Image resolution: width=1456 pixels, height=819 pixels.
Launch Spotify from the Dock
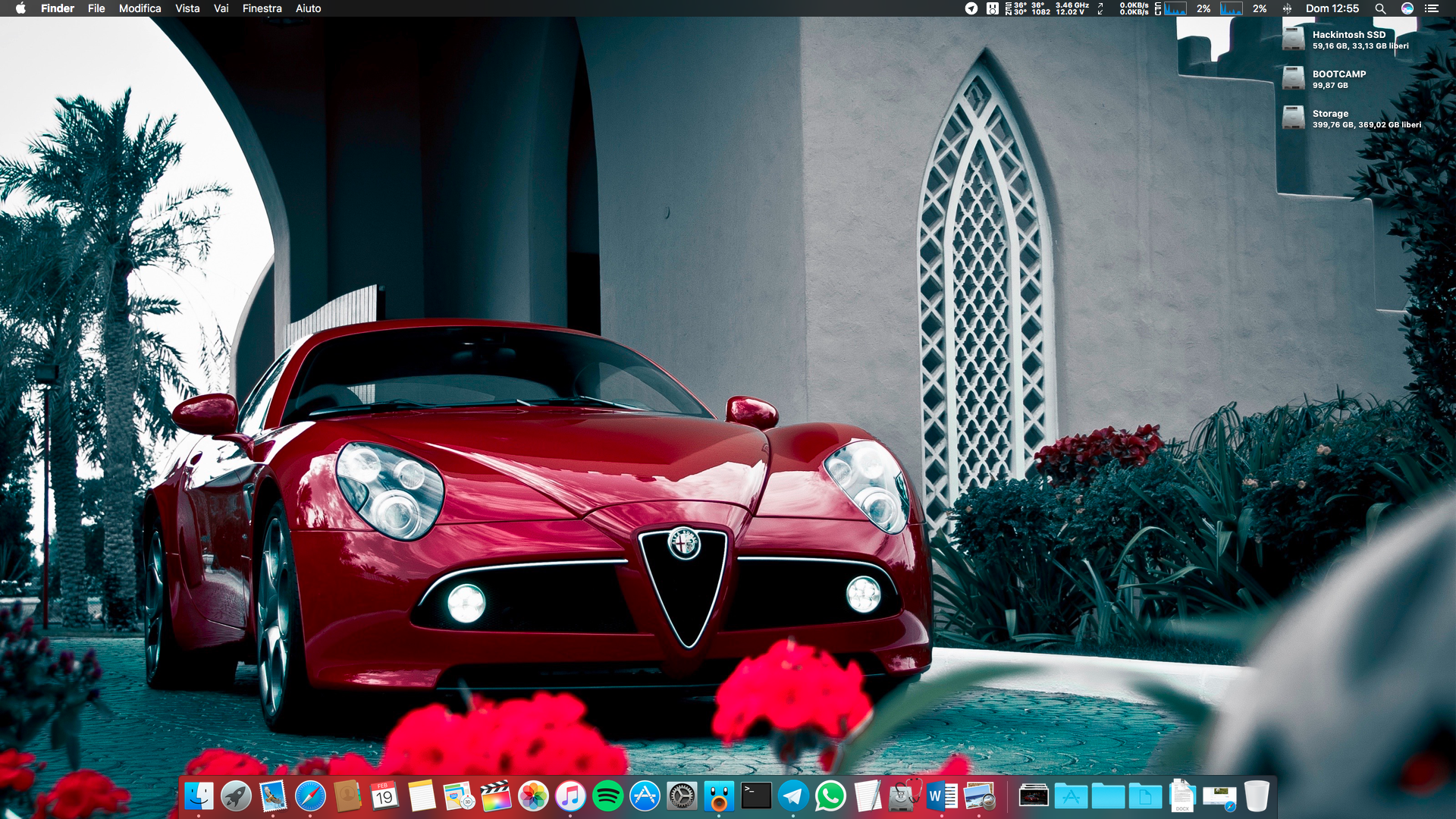607,796
